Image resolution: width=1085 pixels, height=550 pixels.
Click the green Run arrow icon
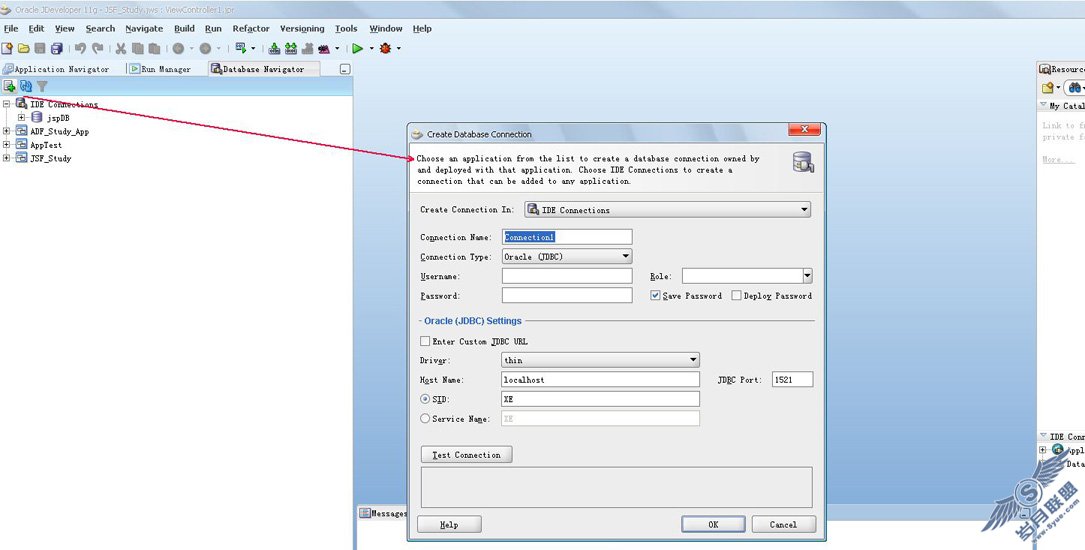[x=358, y=48]
